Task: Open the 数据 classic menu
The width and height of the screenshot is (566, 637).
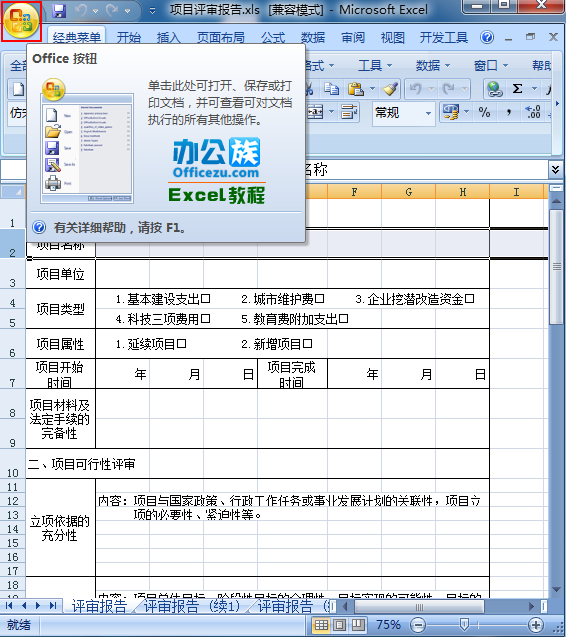Action: pyautogui.click(x=433, y=65)
